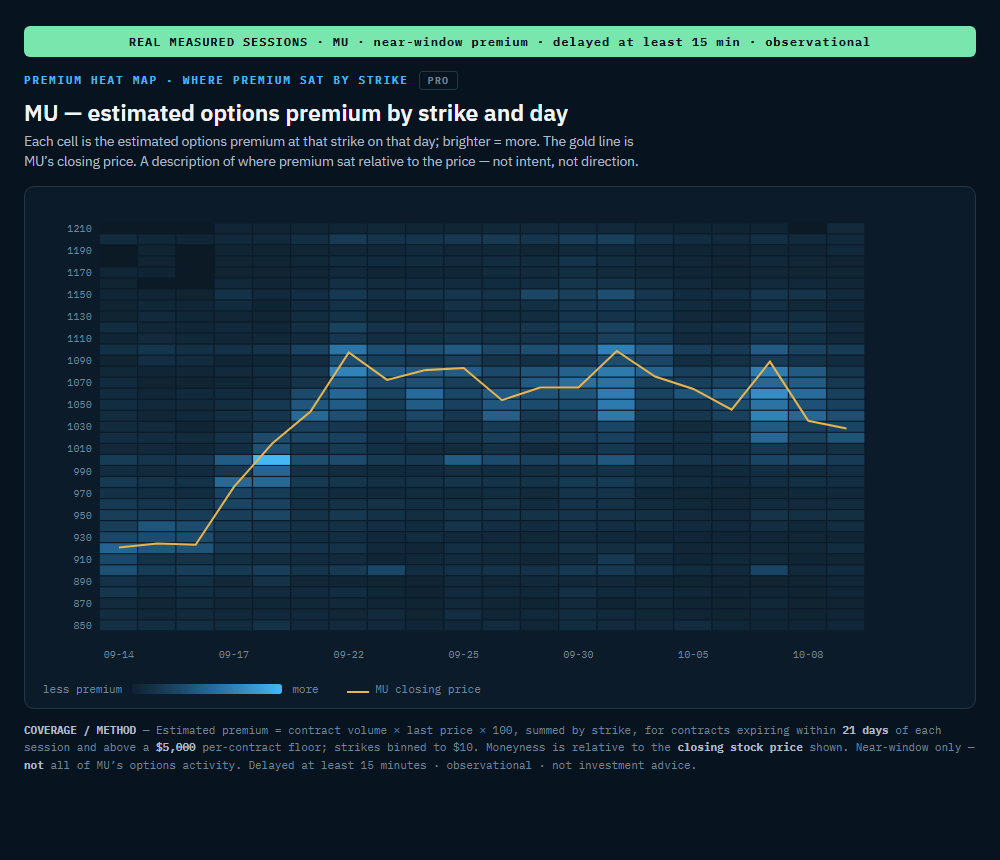The image size is (1000, 860).
Task: Click the 1130 strike axis label
Action: (80, 317)
